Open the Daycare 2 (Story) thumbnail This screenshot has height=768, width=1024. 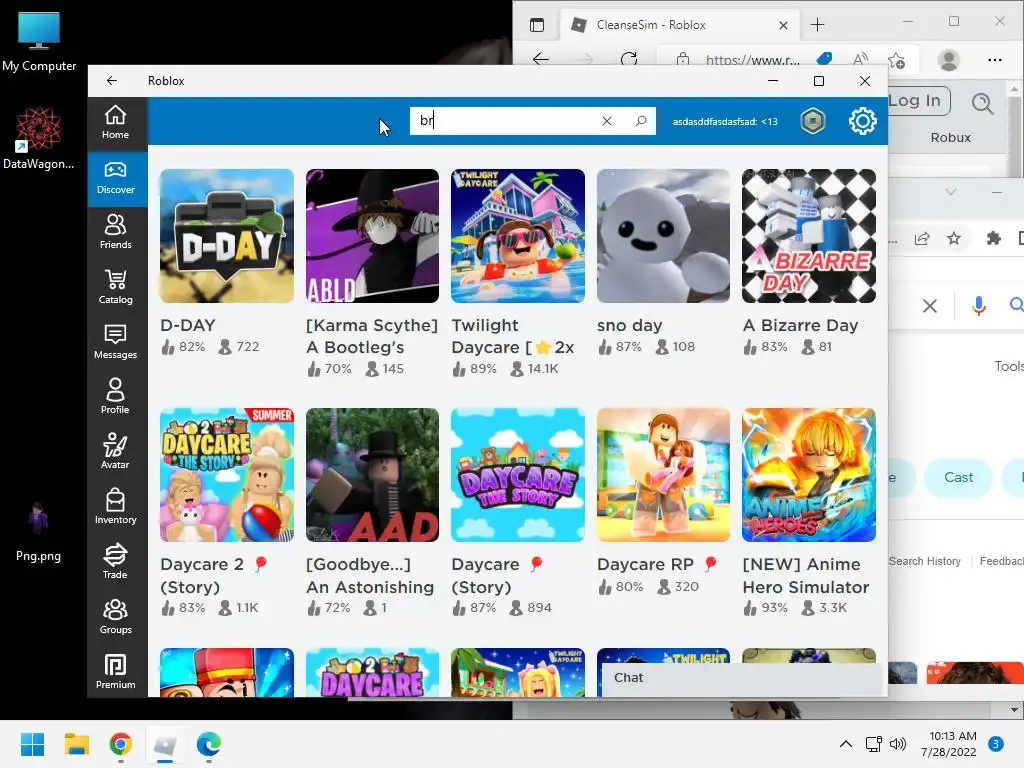(227, 475)
